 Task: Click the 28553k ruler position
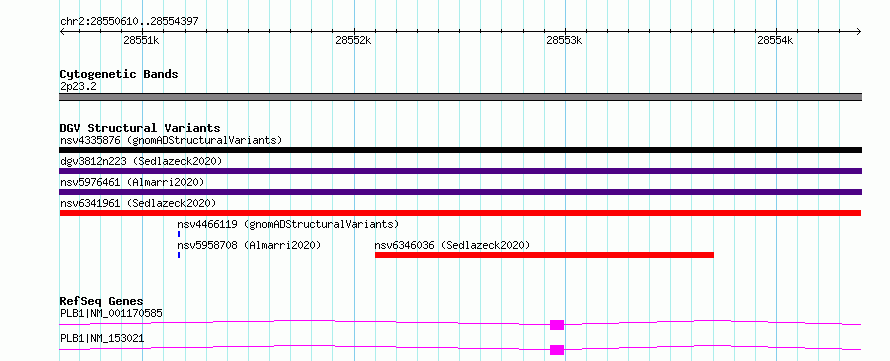pos(565,40)
